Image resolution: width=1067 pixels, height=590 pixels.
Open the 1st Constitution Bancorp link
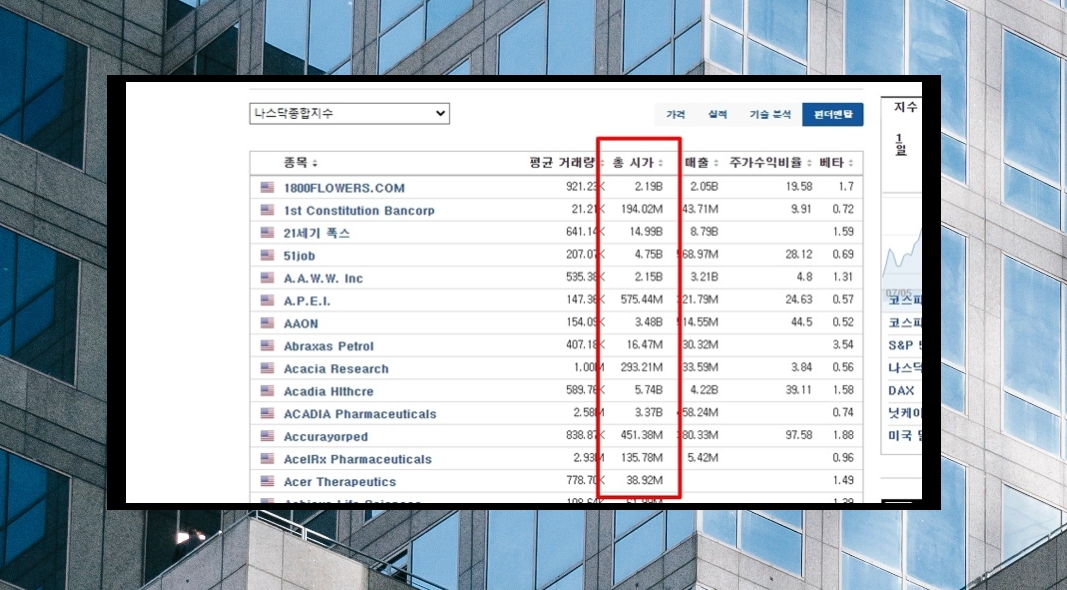coord(359,210)
